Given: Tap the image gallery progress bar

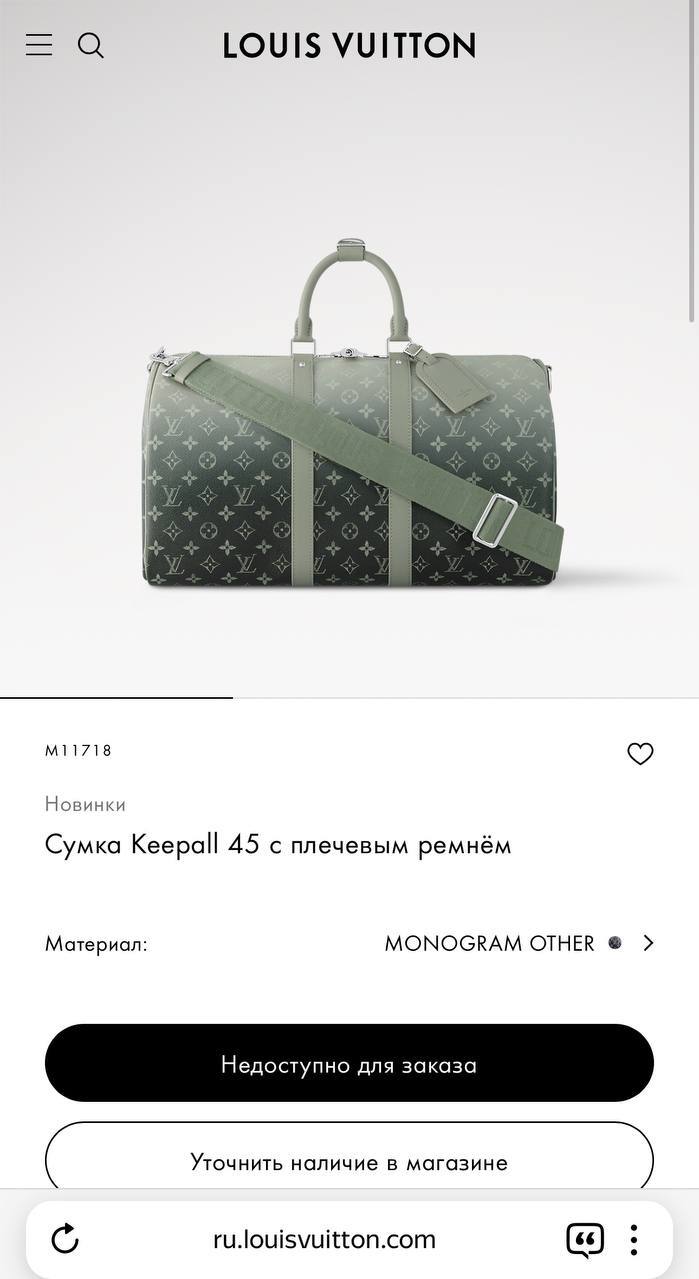Looking at the screenshot, I should click(x=349, y=697).
